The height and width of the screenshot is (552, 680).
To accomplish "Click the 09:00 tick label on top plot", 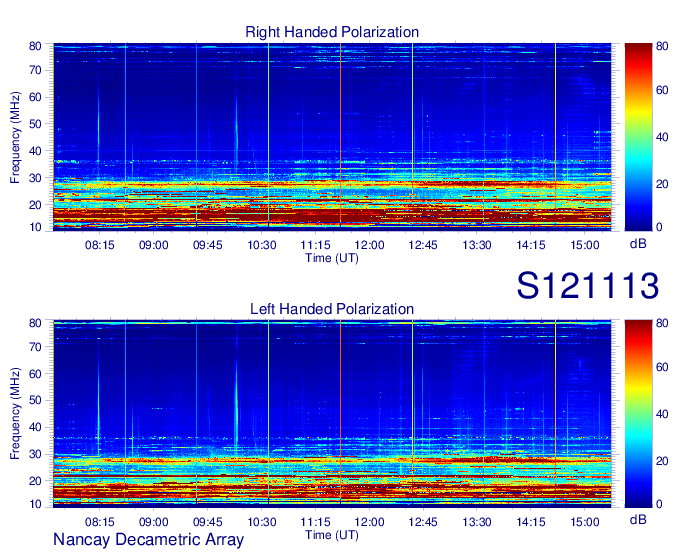I will [154, 245].
